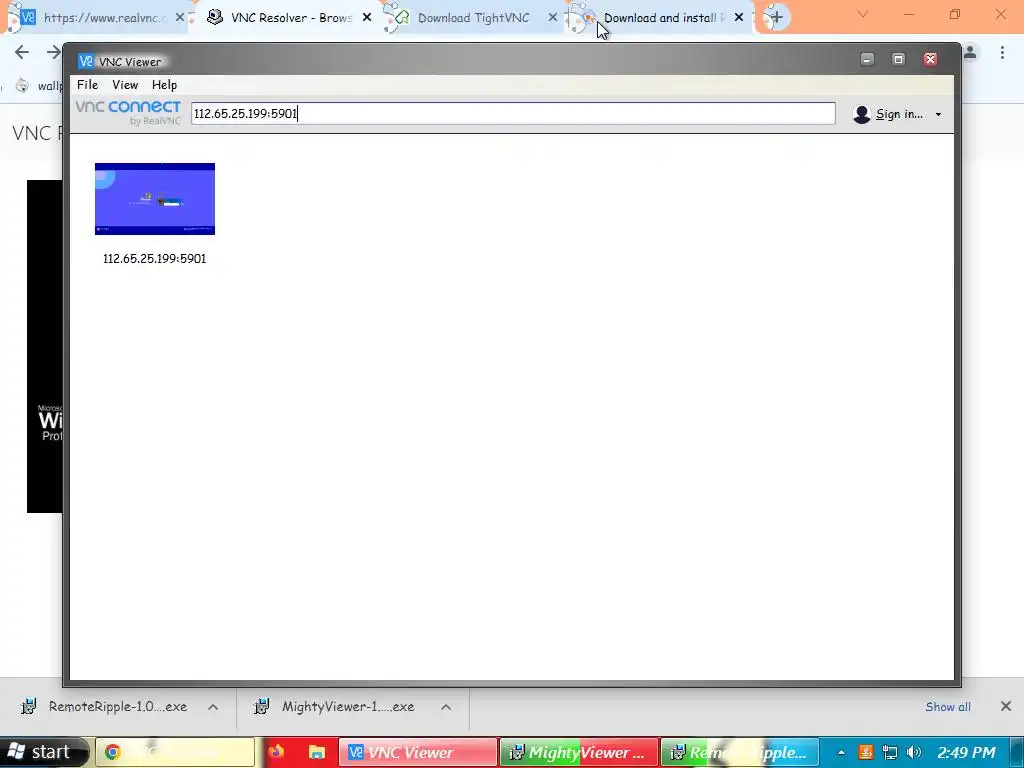Expand MightyViewer download options chevron
1024x768 pixels.
pos(446,707)
